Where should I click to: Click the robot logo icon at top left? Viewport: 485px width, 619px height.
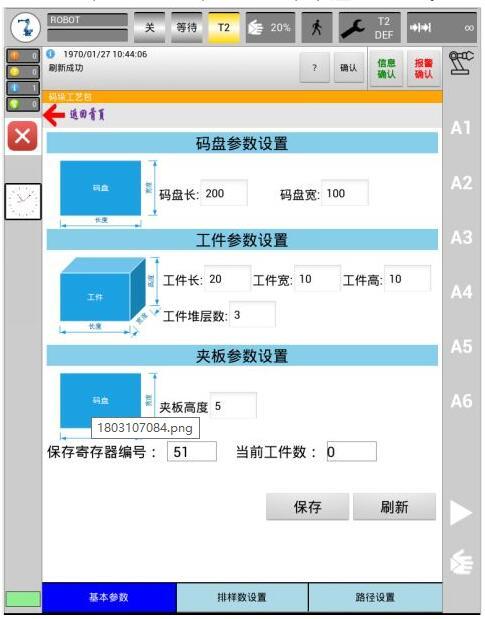(x=25, y=27)
